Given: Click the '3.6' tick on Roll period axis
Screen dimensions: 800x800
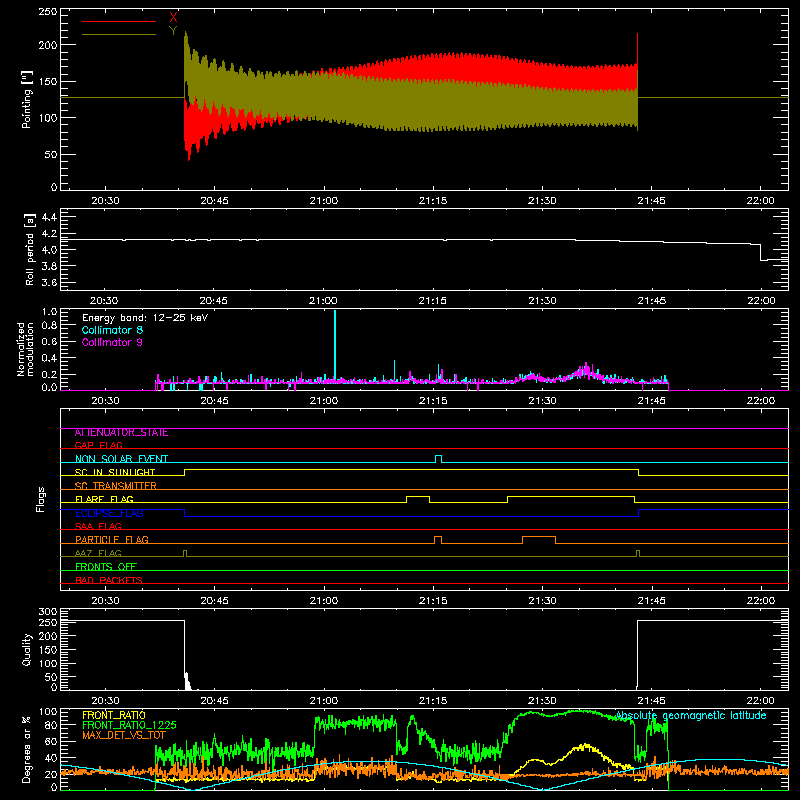Looking at the screenshot, I should tap(49, 282).
